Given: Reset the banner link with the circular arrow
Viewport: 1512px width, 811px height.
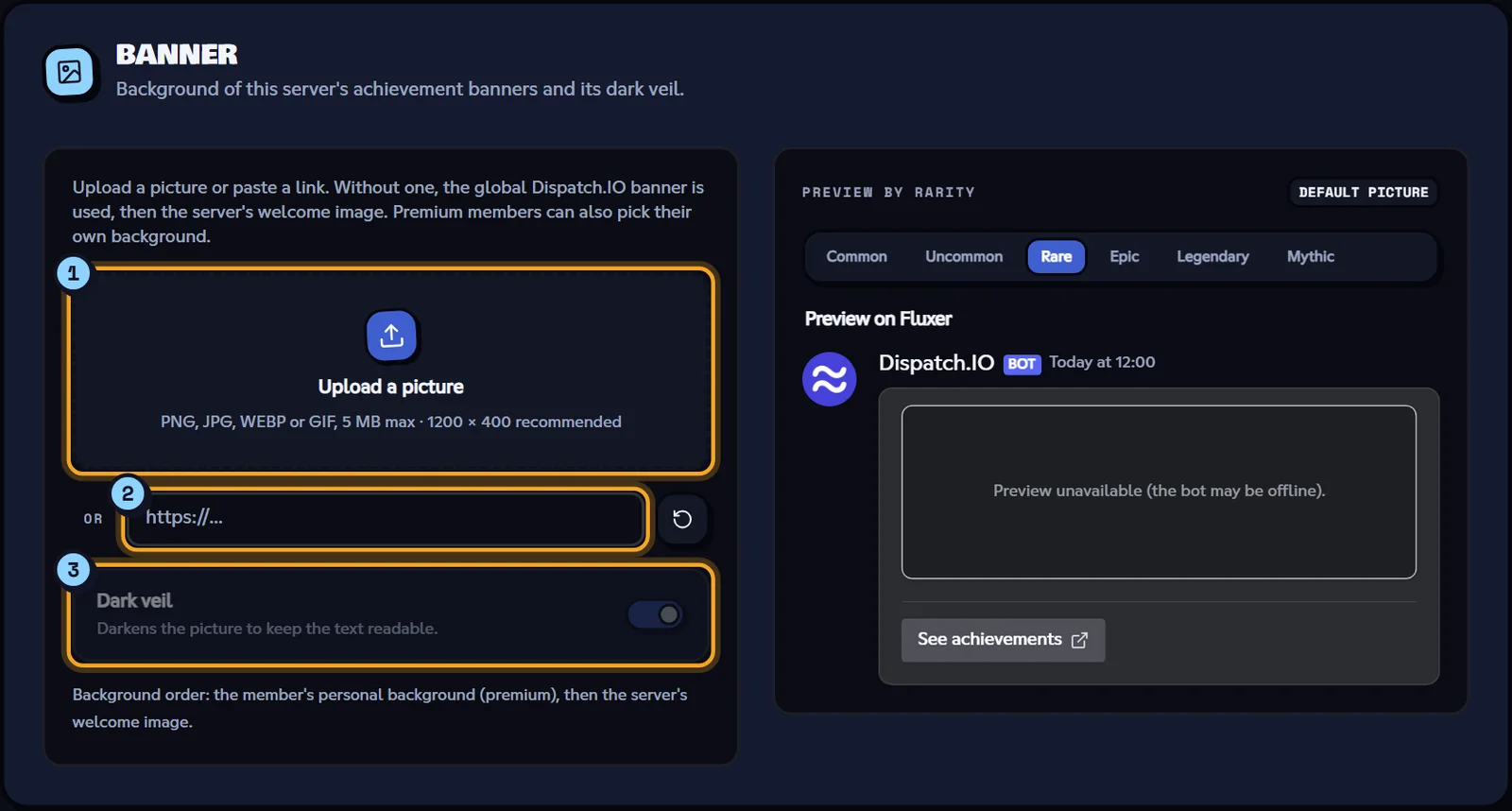Looking at the screenshot, I should click(682, 519).
